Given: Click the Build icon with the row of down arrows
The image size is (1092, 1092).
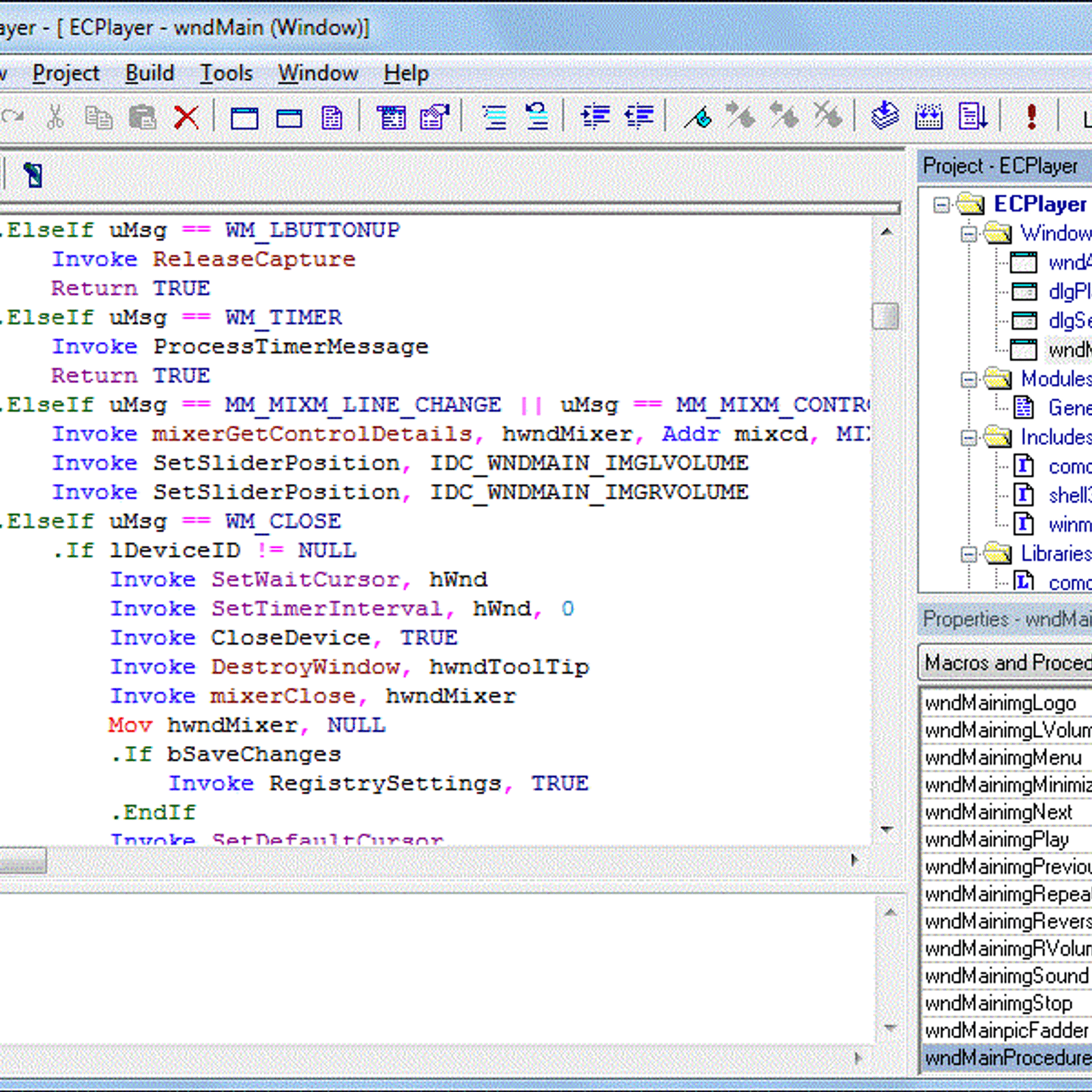Looking at the screenshot, I should tap(929, 117).
